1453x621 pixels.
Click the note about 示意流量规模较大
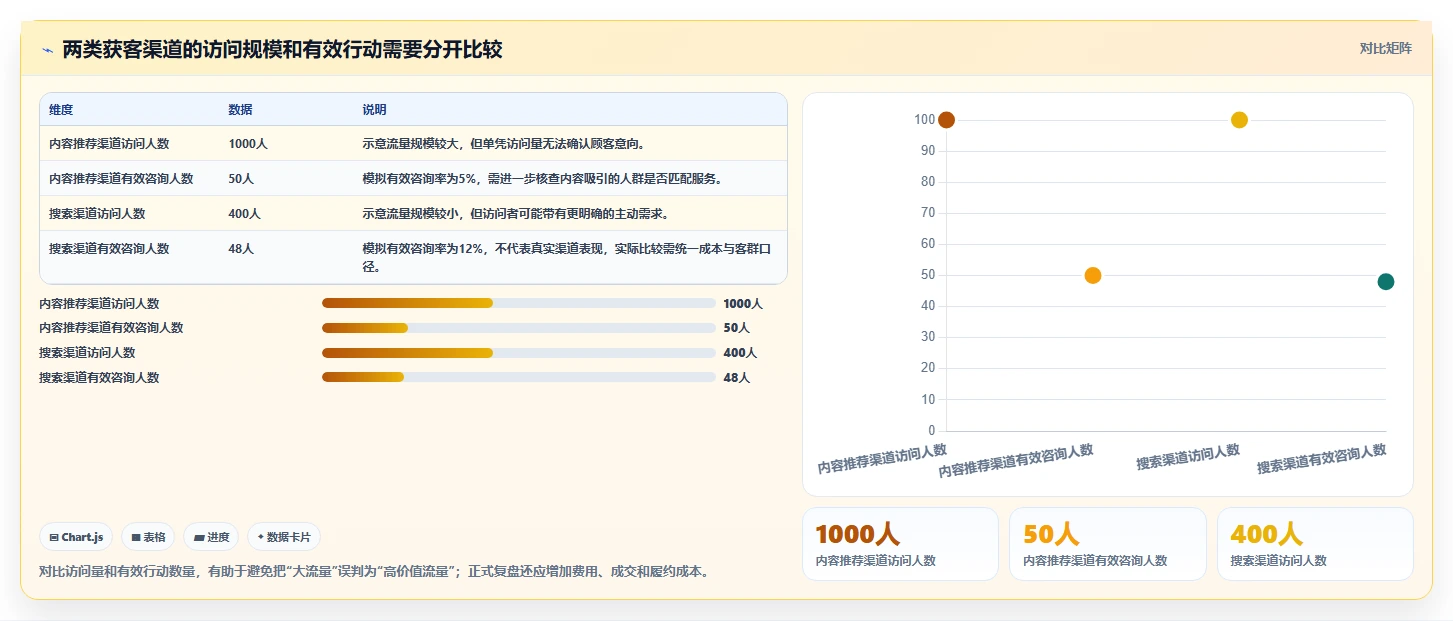(503, 144)
